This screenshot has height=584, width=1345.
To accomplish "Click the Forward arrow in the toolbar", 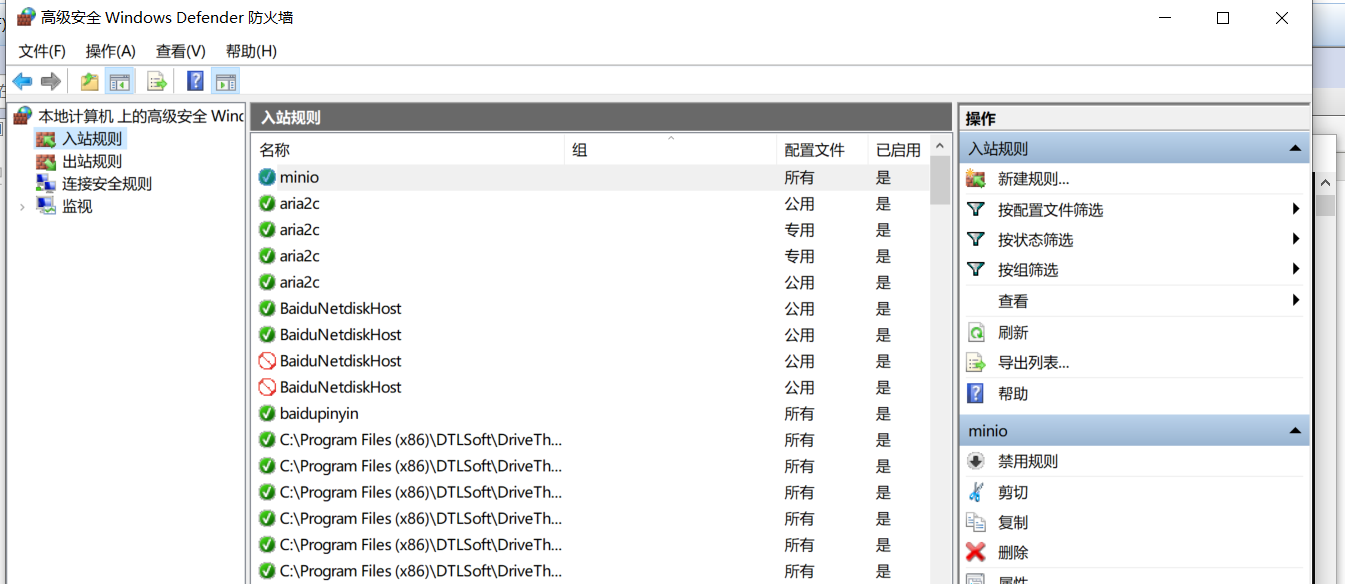I will [51, 81].
